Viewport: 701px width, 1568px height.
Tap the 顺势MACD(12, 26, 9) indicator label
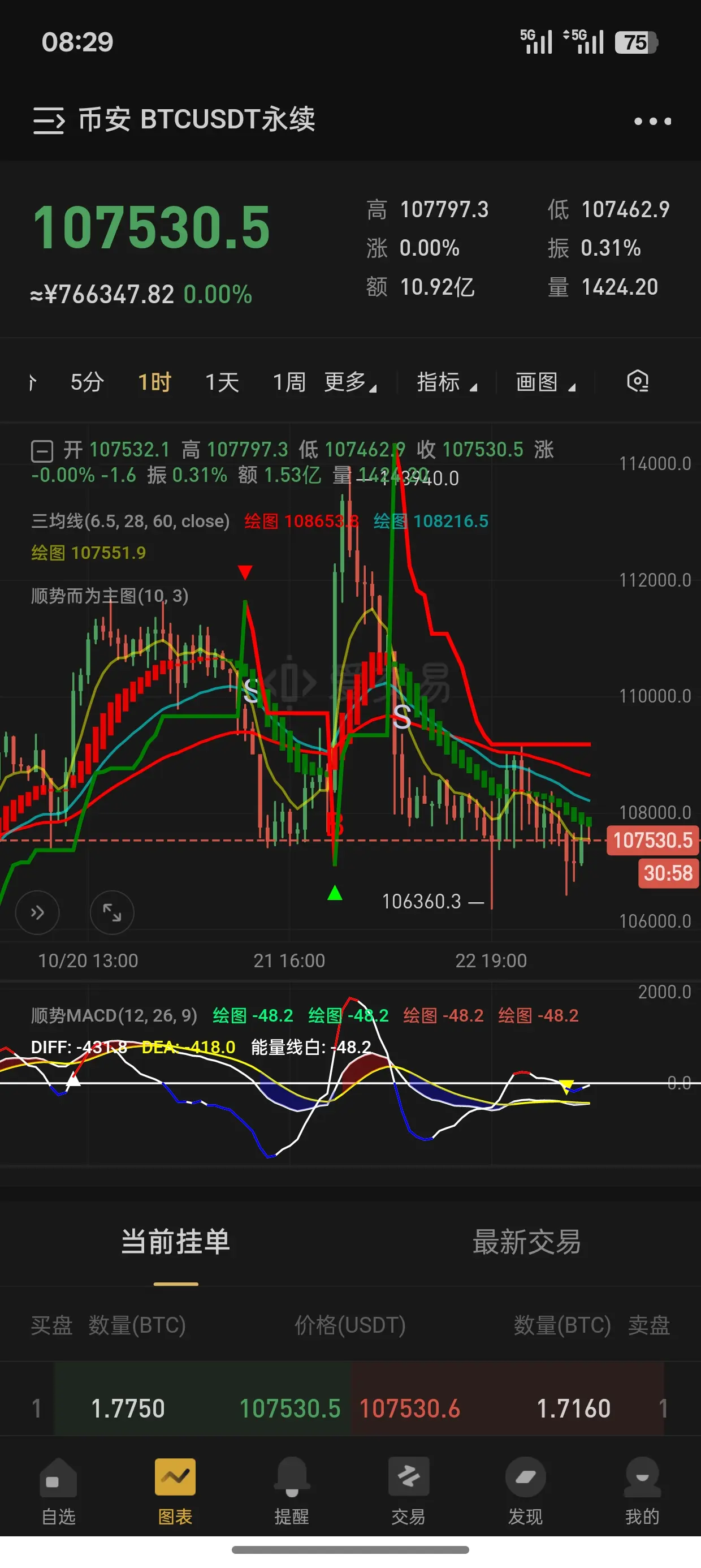(114, 1015)
